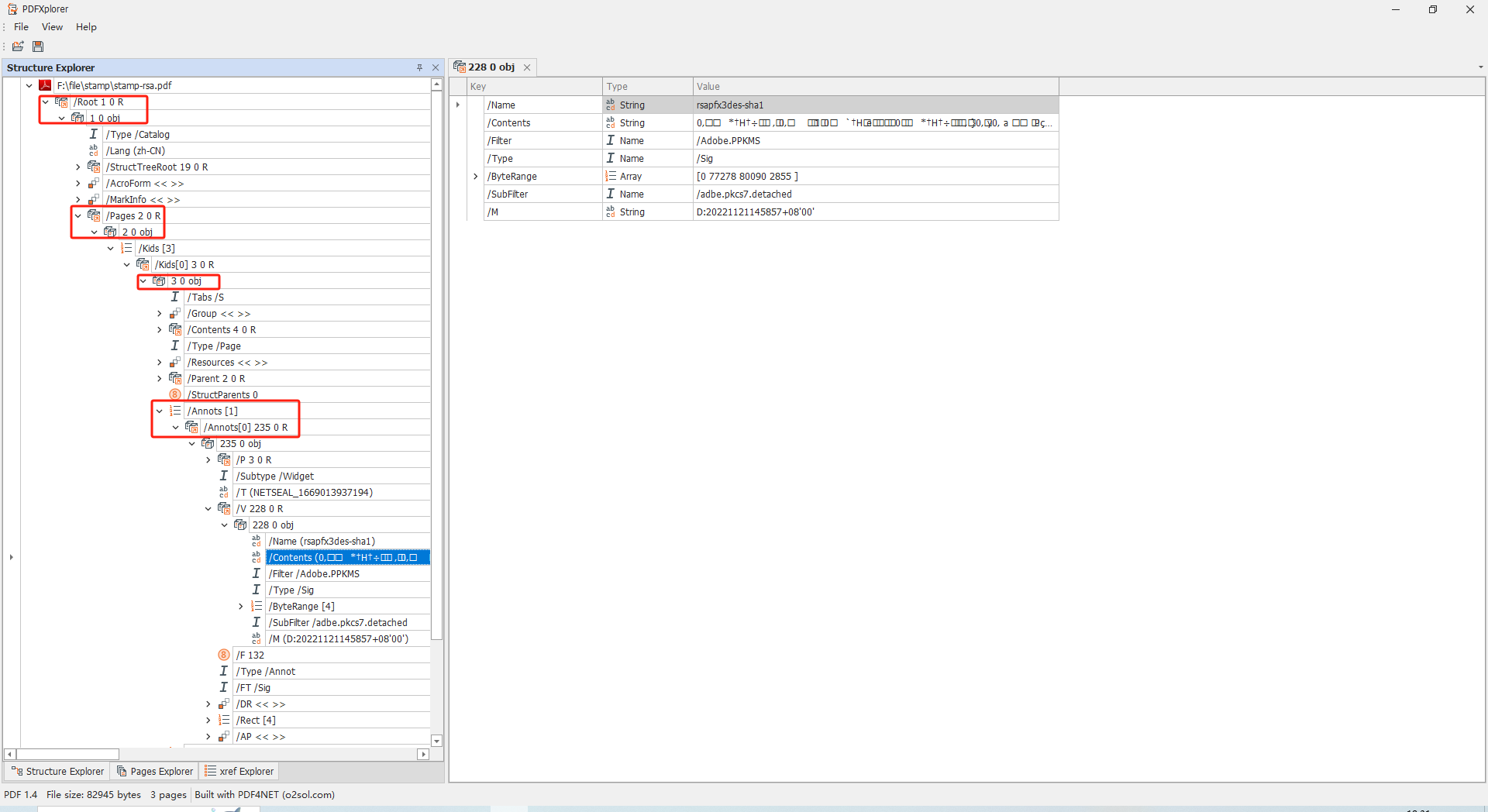Select the /Annots[0] 235 0 R entry
Screen dimensions: 1488x812
pos(246,427)
